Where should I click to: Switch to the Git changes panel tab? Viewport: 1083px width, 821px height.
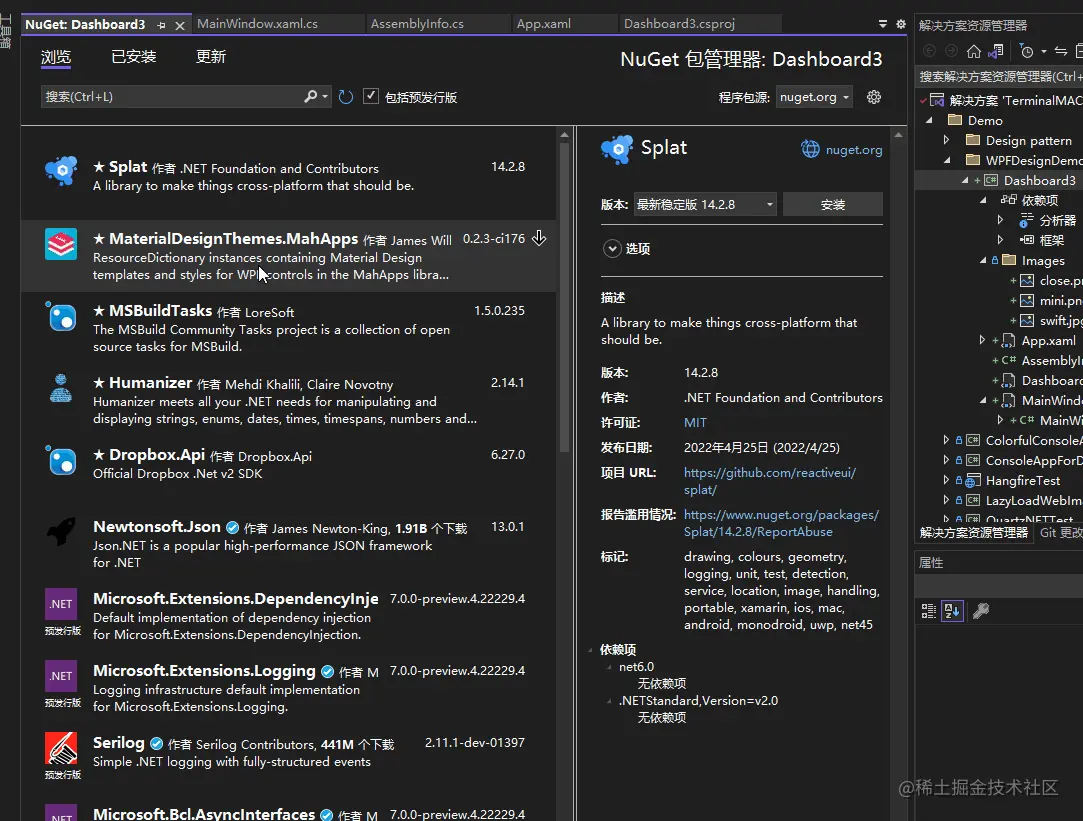point(1060,533)
